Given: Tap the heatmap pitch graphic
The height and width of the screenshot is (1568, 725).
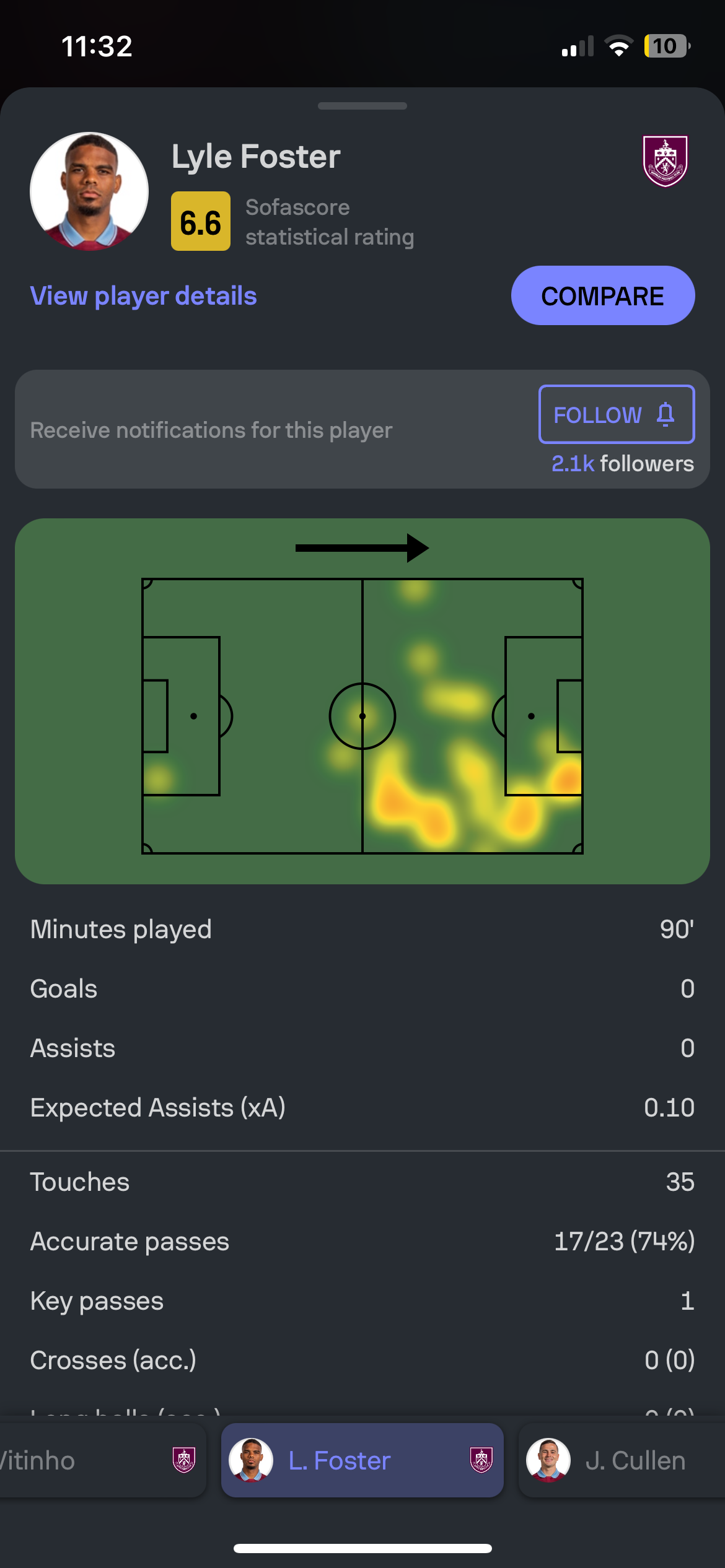Looking at the screenshot, I should pos(362,716).
